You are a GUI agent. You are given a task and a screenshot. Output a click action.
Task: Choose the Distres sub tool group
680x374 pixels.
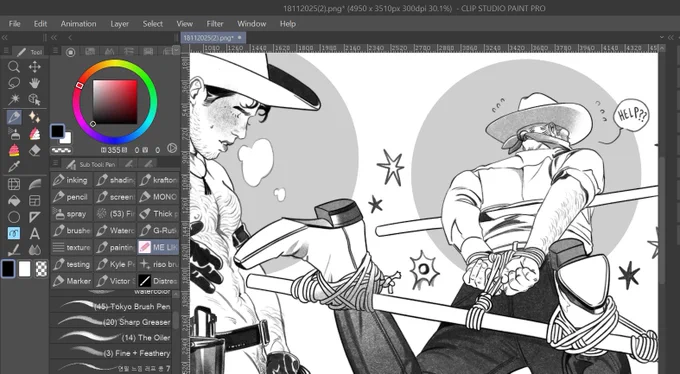click(158, 281)
